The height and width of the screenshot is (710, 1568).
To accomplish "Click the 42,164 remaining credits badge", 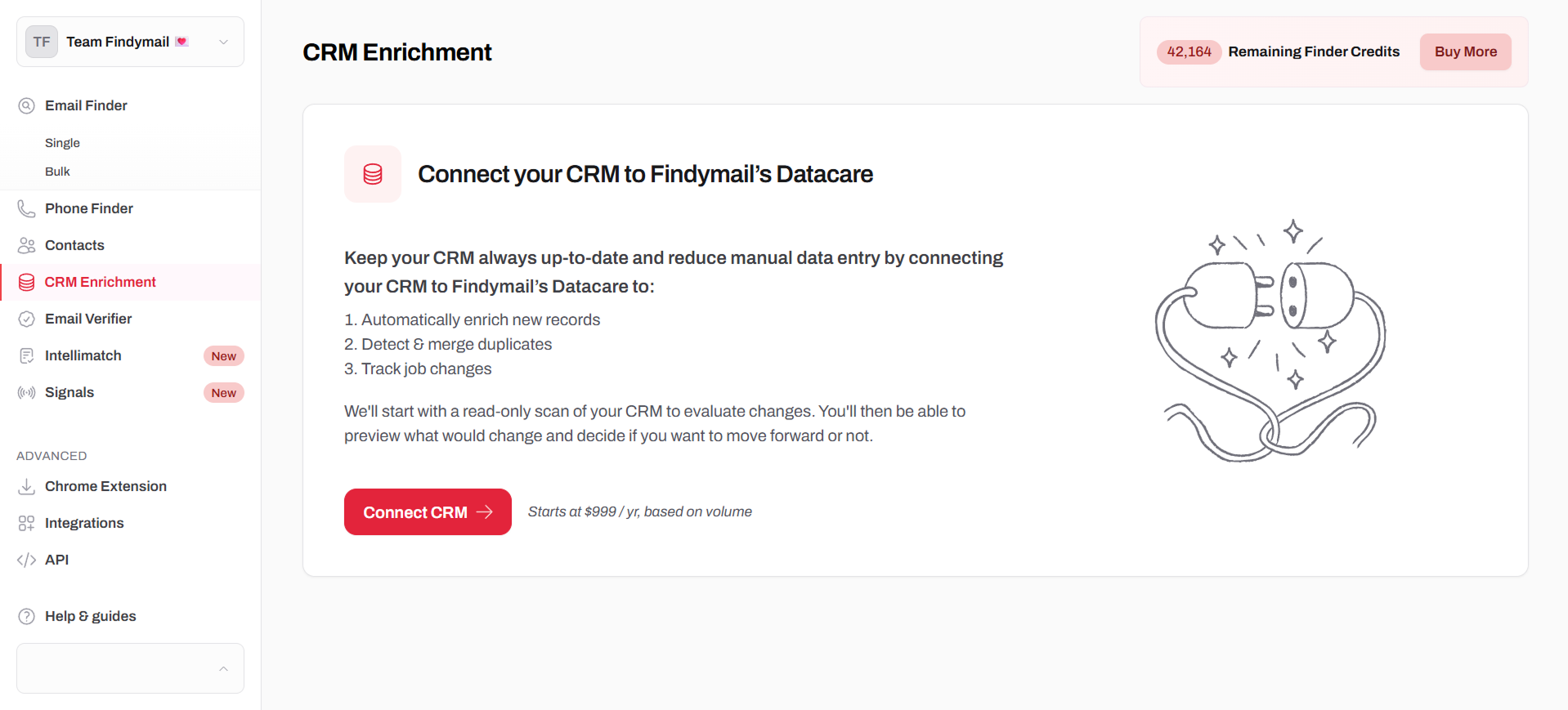I will coord(1189,51).
